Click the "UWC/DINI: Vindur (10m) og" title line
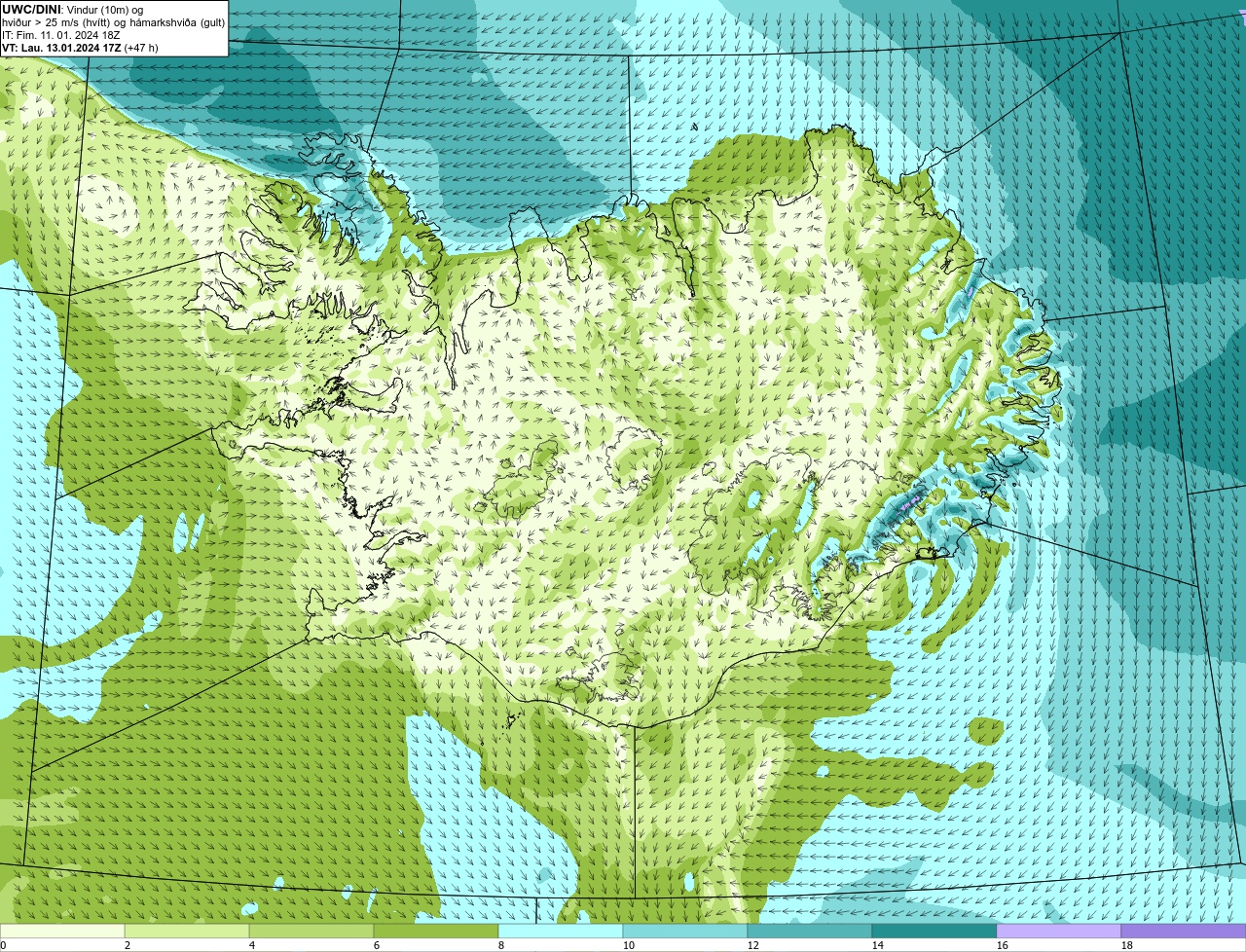The height and width of the screenshot is (952, 1246). [x=73, y=10]
